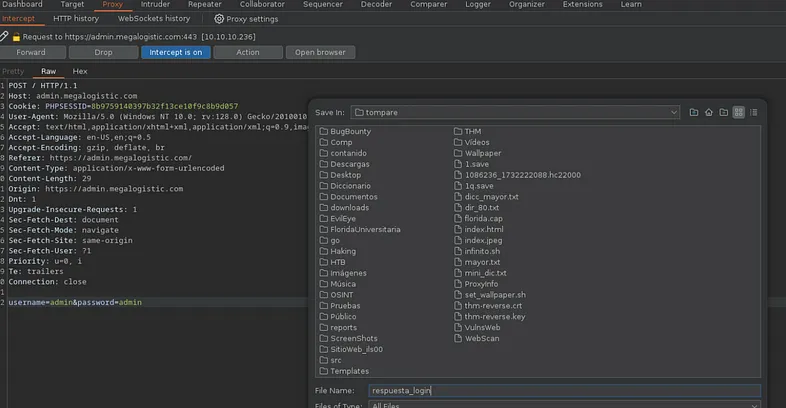The height and width of the screenshot is (408, 786).
Task: Click the PHPSESSID cookie value
Action: click(164, 106)
